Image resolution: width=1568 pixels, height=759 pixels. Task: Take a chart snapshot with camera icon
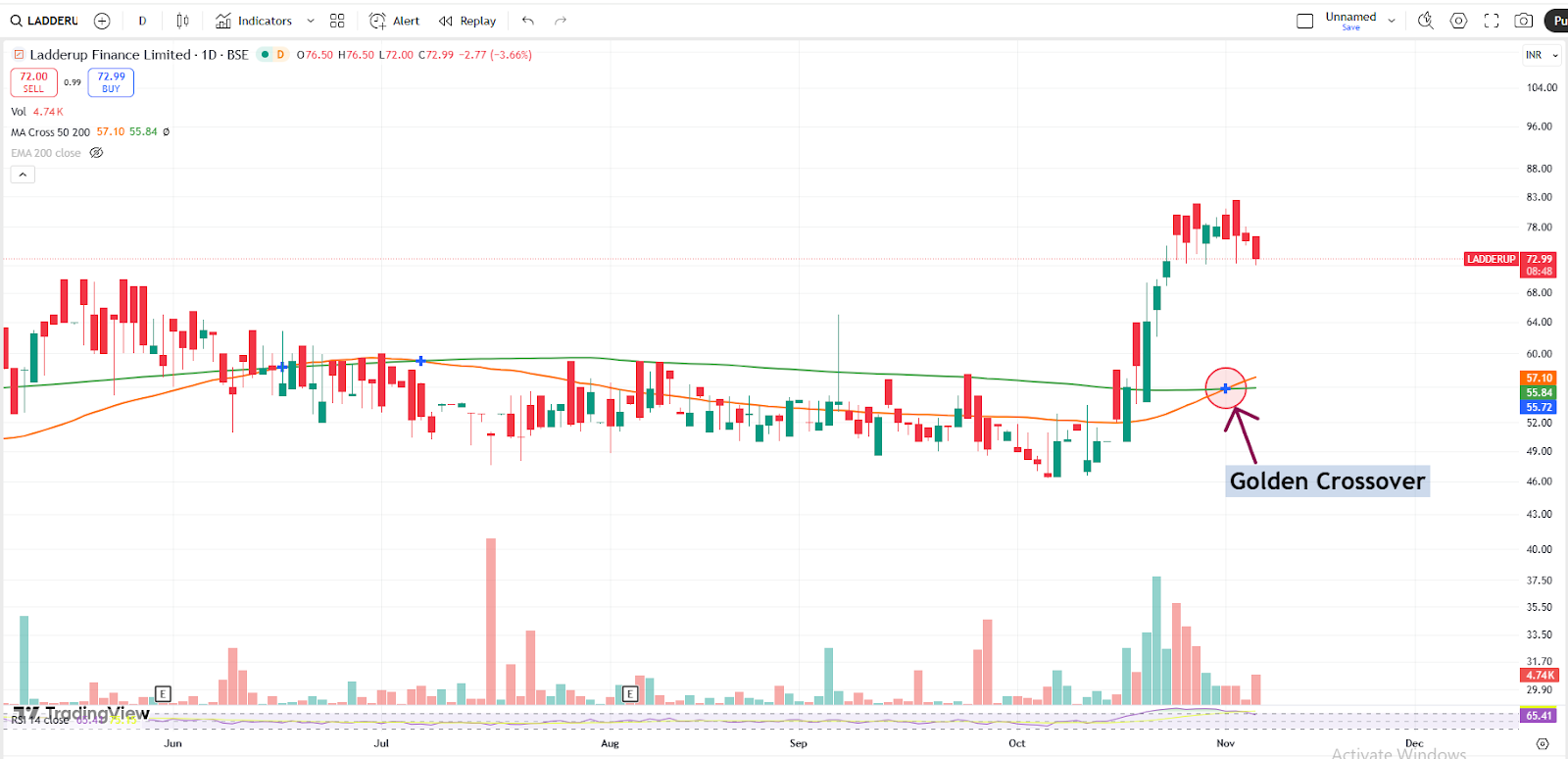[x=1524, y=21]
